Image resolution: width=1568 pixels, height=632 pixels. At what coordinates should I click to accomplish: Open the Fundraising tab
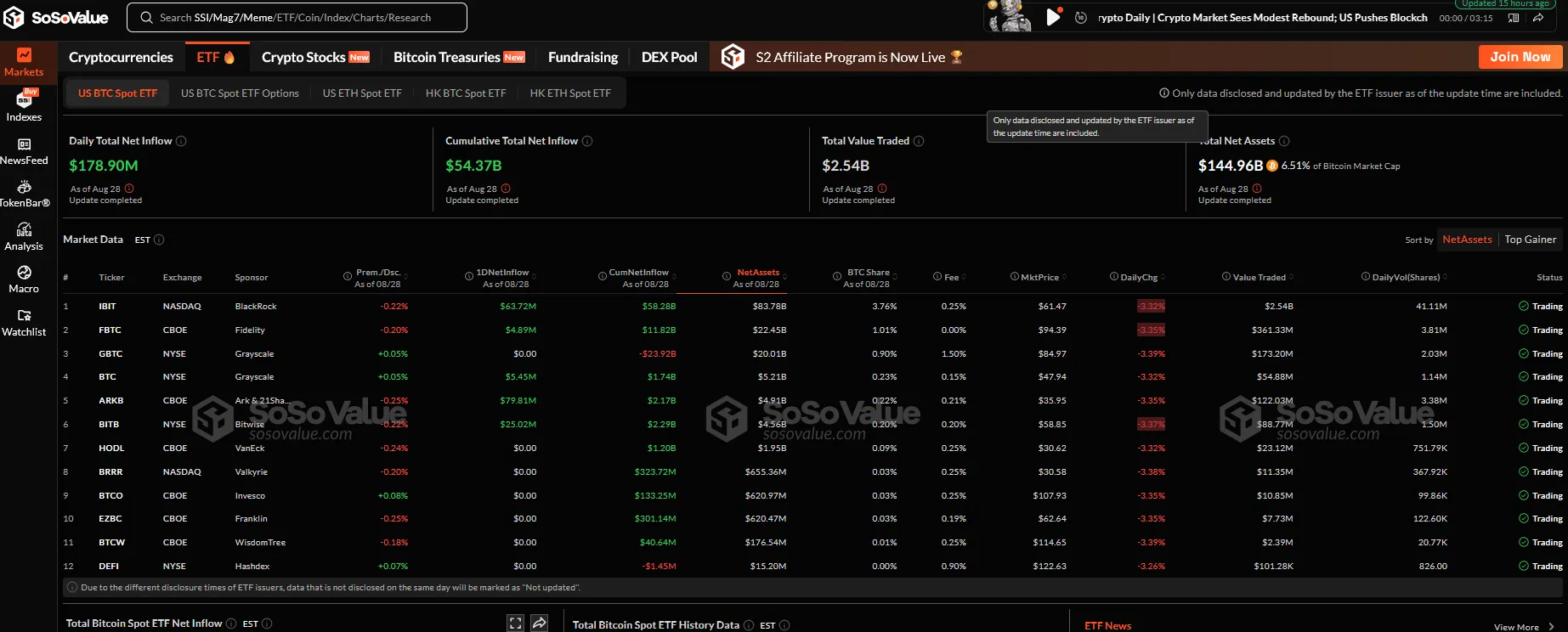(583, 57)
